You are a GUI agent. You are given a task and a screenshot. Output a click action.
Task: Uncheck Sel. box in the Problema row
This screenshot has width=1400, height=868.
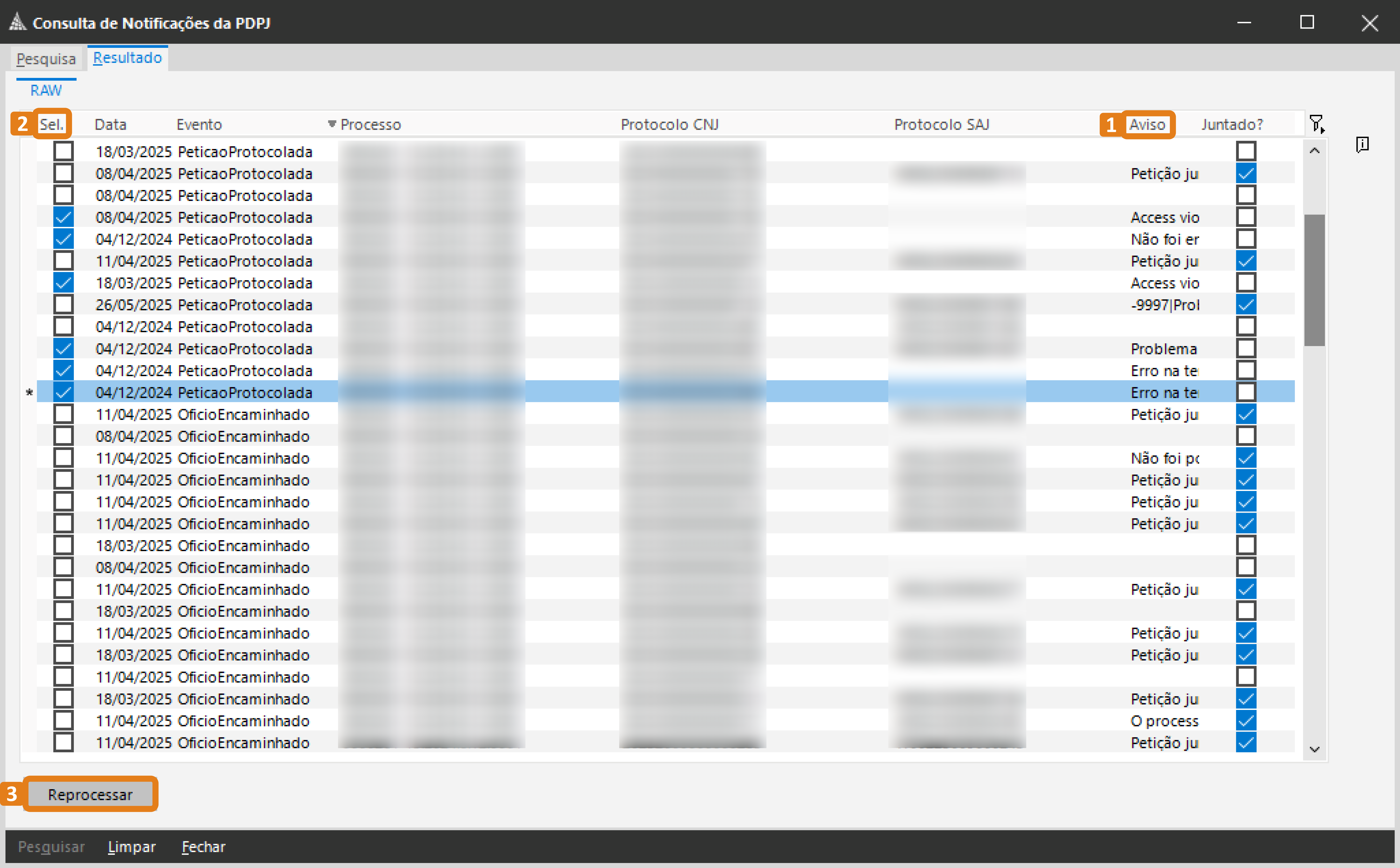click(x=63, y=348)
